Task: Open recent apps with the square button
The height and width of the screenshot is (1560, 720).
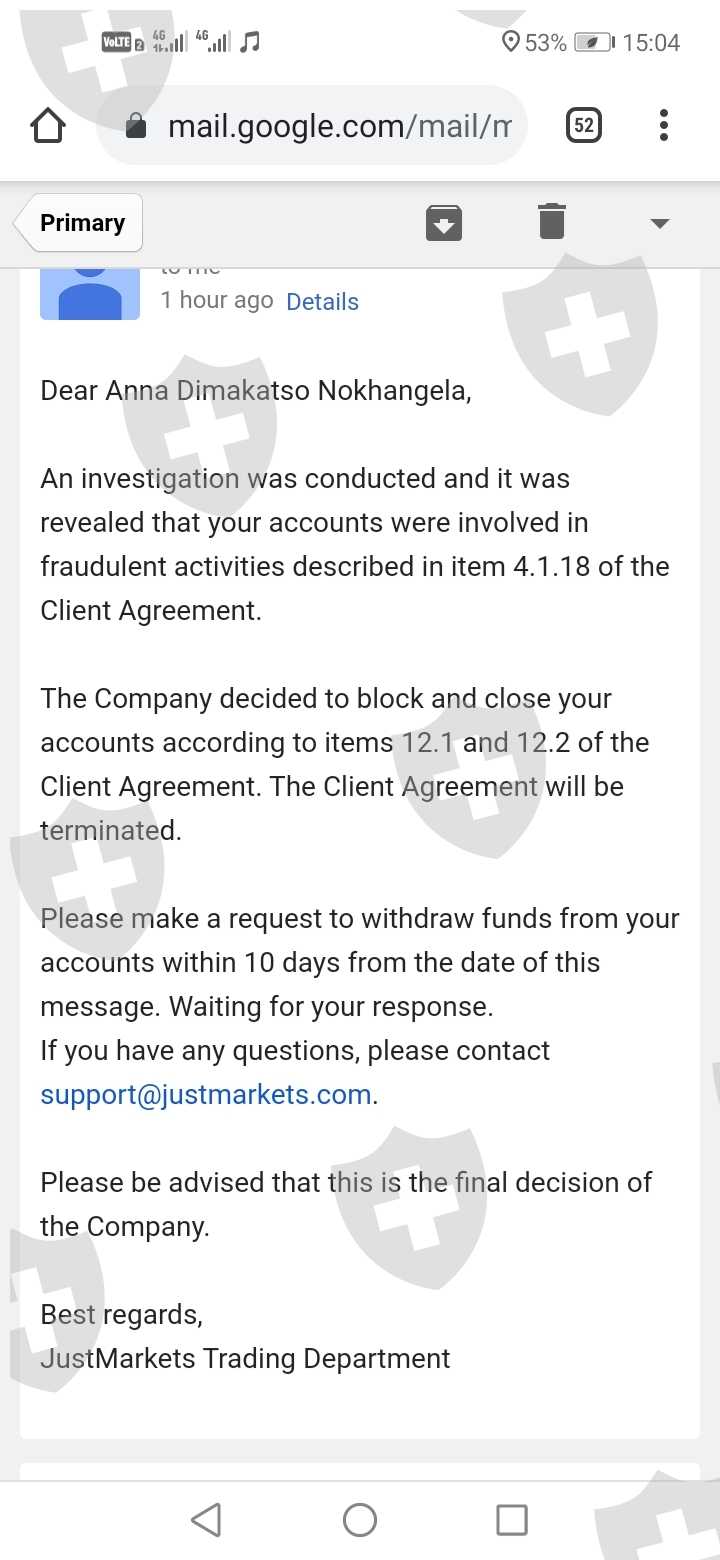Action: (511, 1520)
